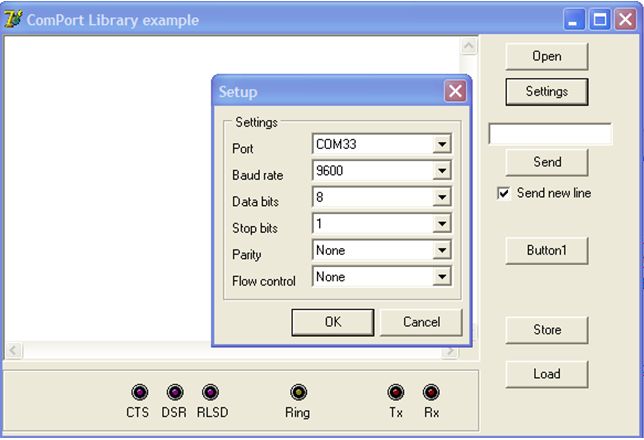This screenshot has width=644, height=440.
Task: Click the Ring indicator LED
Action: click(x=298, y=392)
